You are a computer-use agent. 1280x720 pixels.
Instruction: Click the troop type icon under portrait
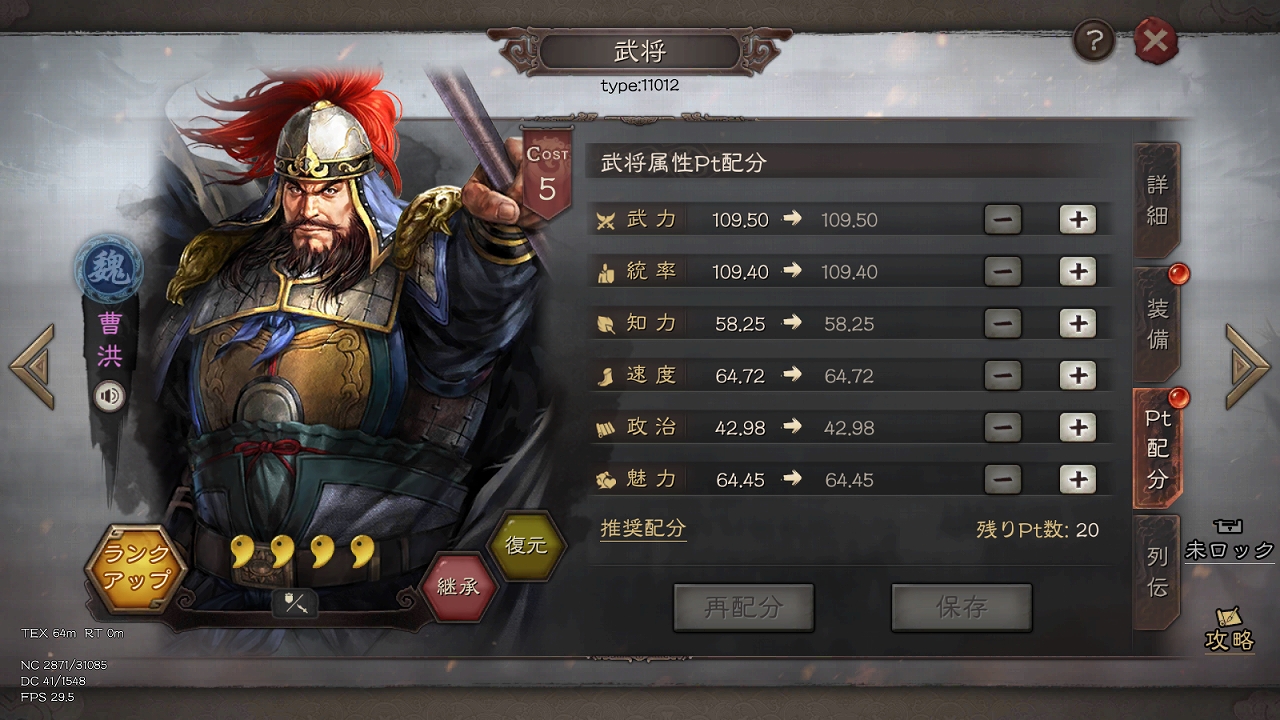(296, 603)
